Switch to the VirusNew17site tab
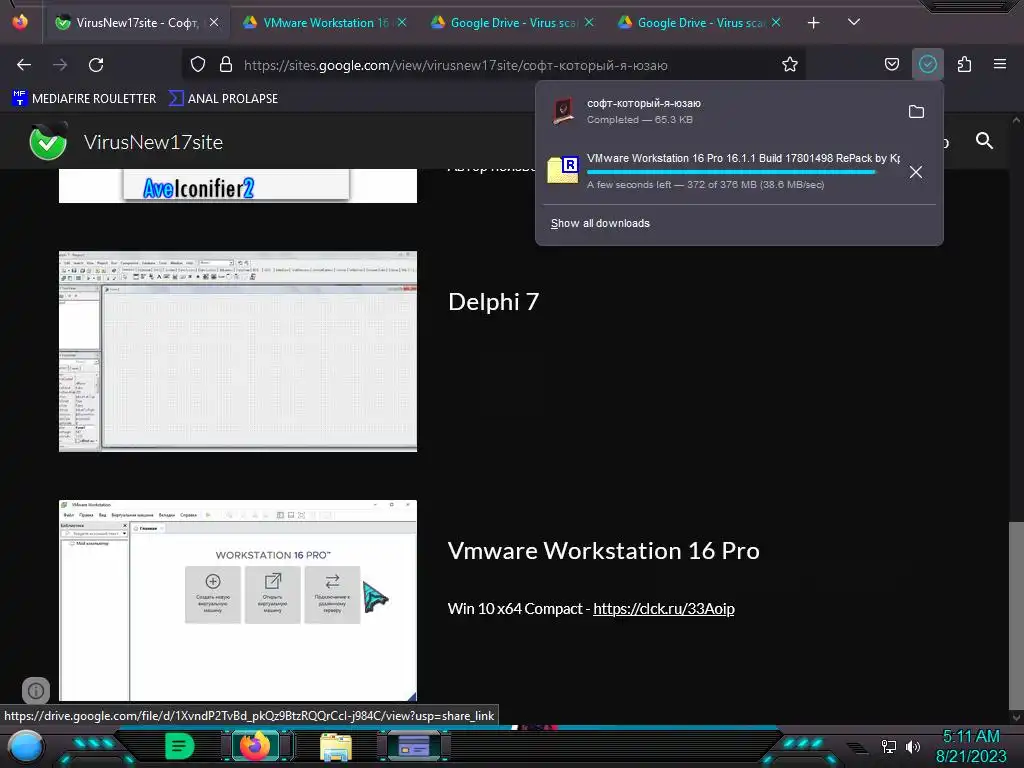 tap(138, 23)
